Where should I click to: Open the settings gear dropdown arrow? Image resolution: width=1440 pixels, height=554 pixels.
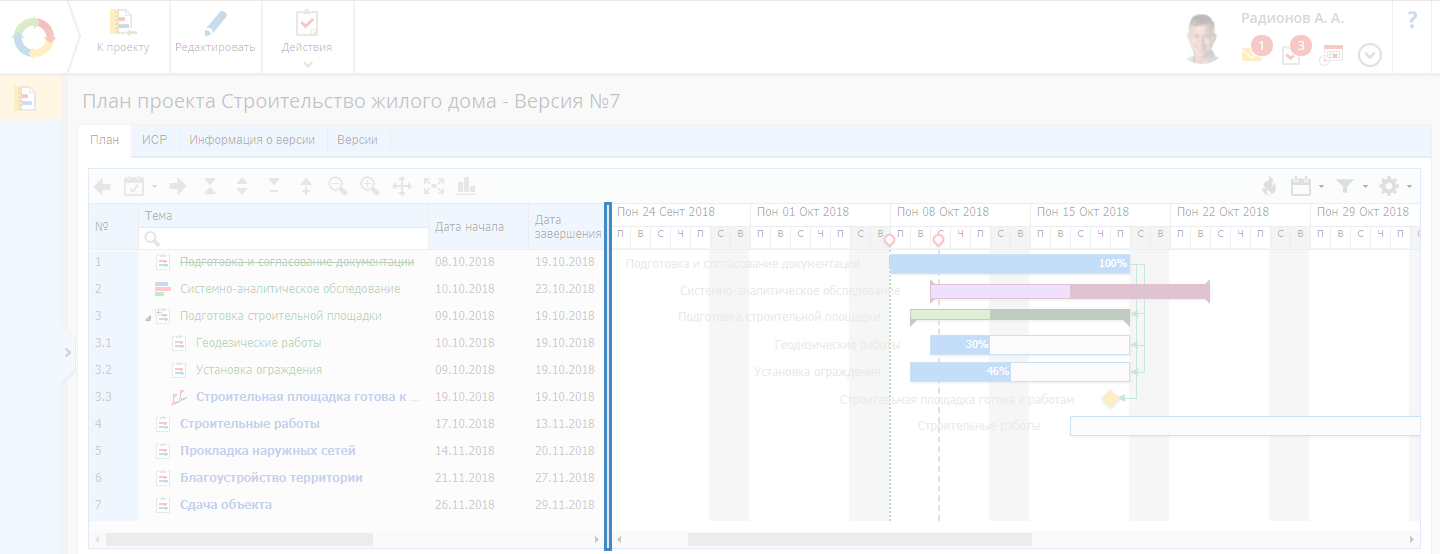(1409, 187)
